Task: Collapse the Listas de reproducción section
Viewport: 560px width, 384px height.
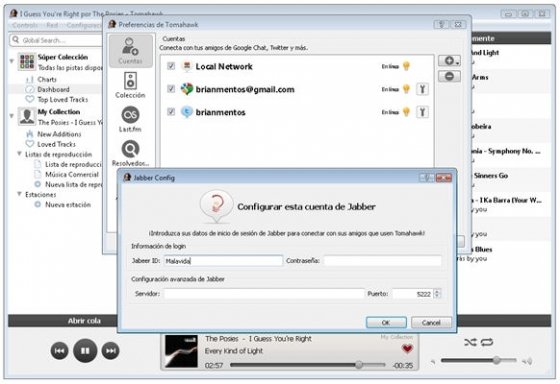Action: click(19, 154)
